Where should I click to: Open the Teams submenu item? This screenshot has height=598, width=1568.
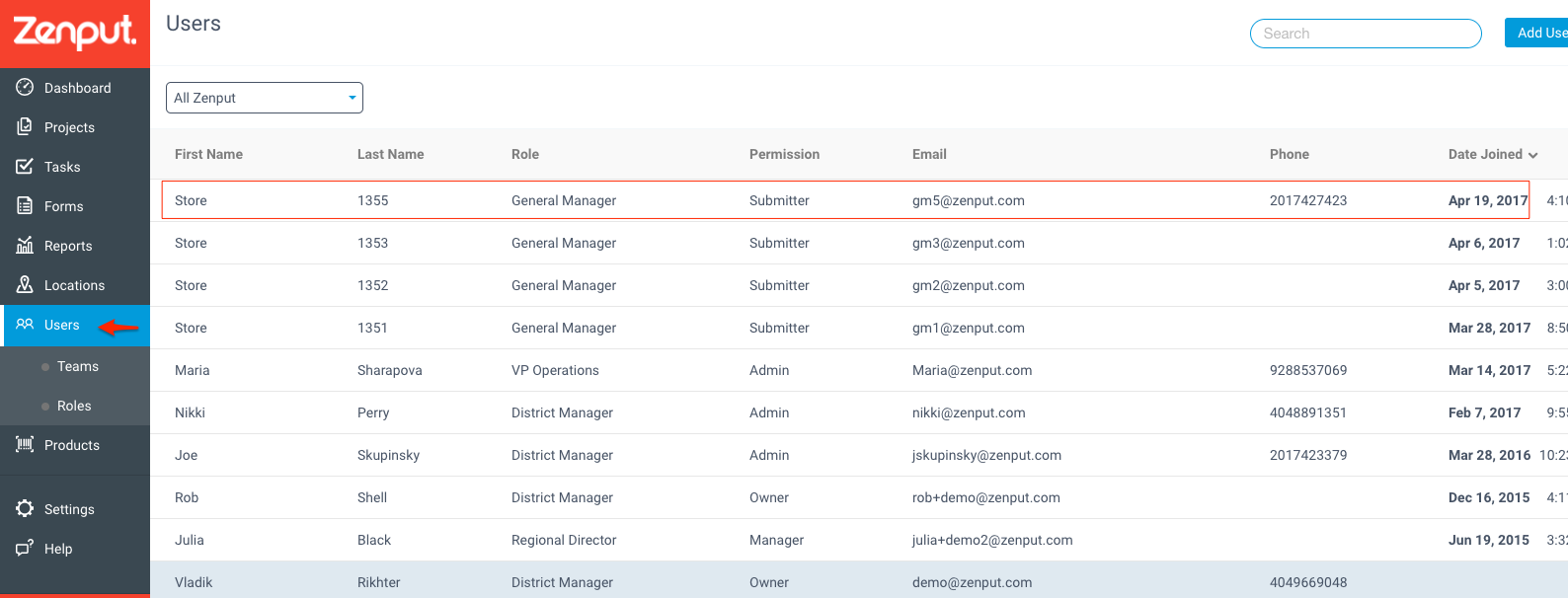point(78,366)
